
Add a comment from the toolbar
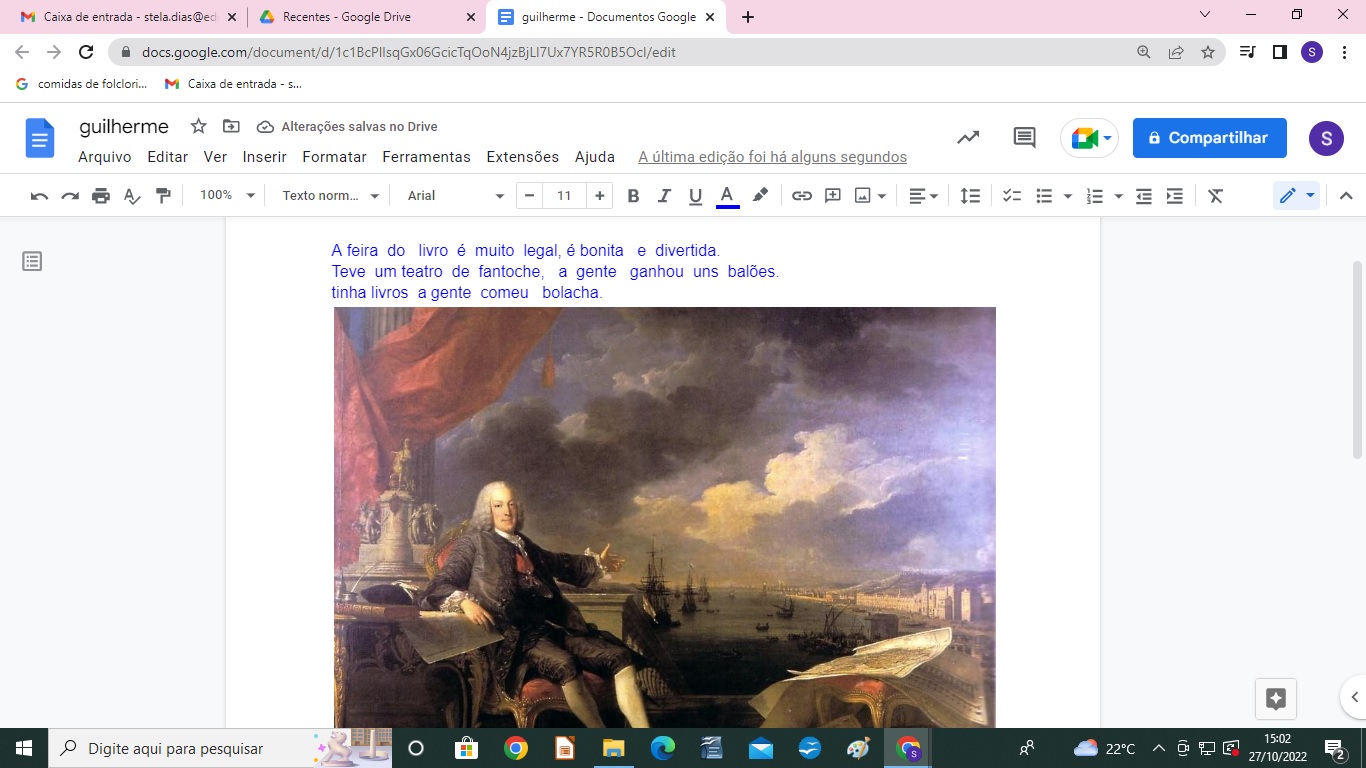point(833,196)
